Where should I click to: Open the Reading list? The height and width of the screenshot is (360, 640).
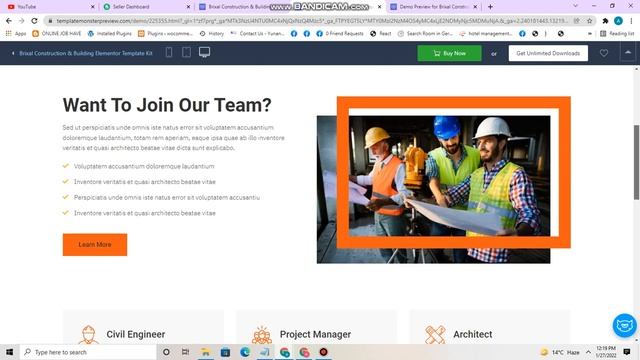617,33
